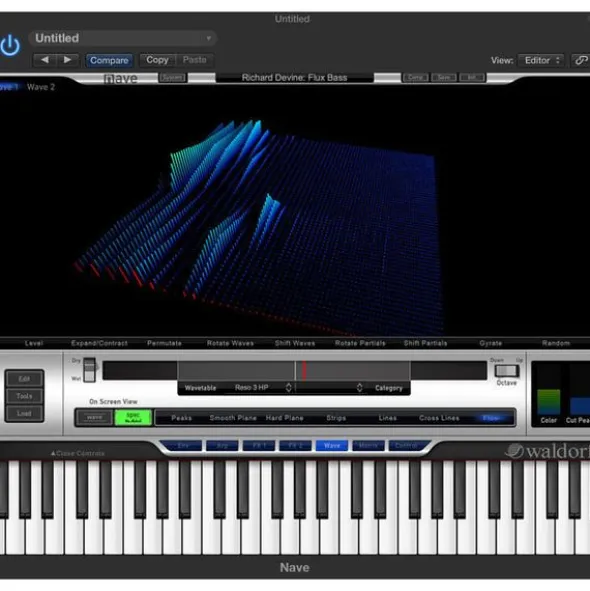Switch to the Wave 2 tab
Image resolution: width=590 pixels, height=591 pixels.
coord(41,87)
